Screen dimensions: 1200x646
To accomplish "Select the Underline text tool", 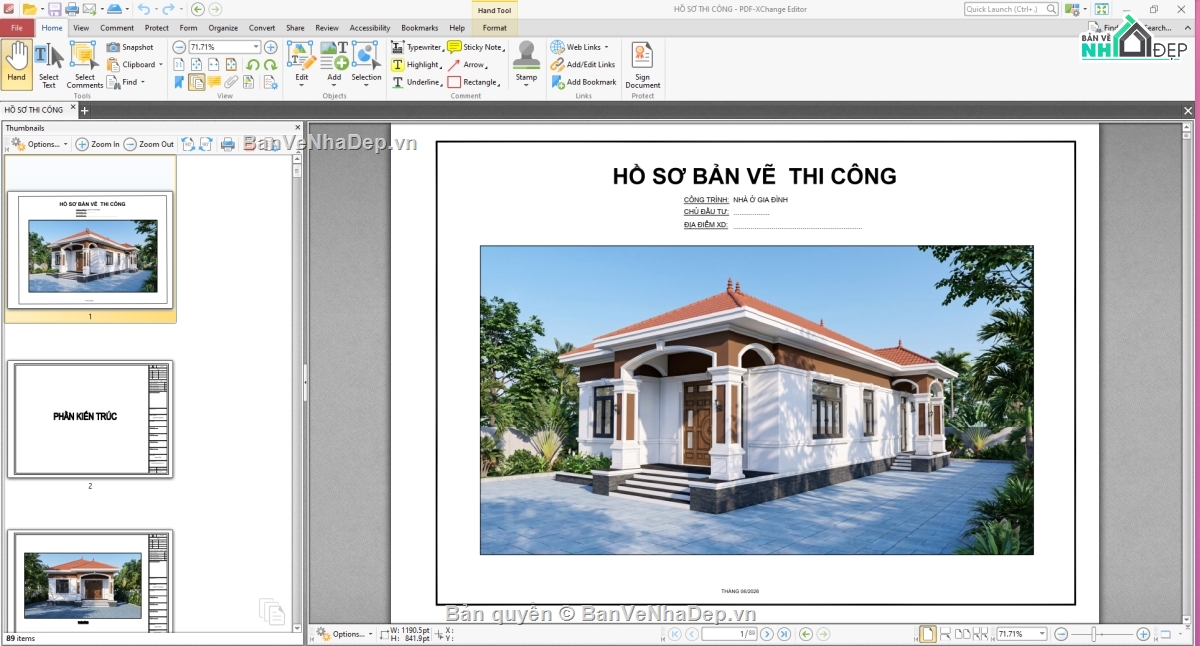I will pos(416,82).
